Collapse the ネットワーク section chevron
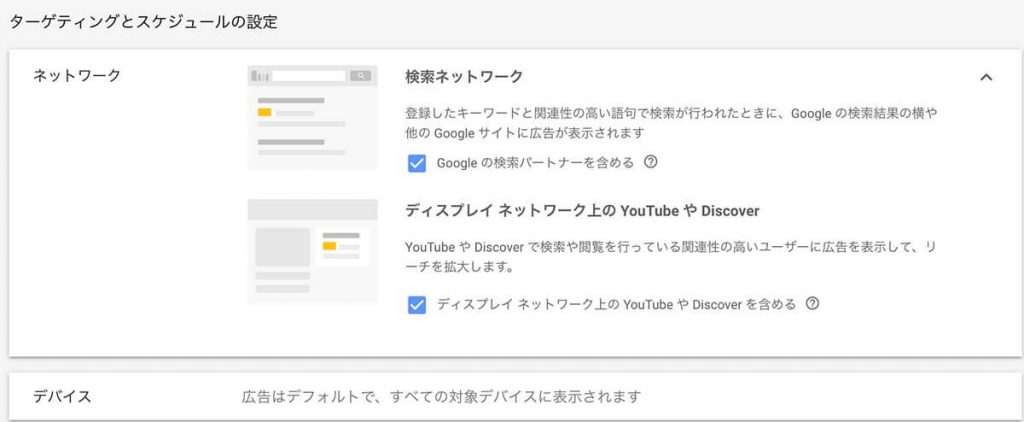 (986, 77)
